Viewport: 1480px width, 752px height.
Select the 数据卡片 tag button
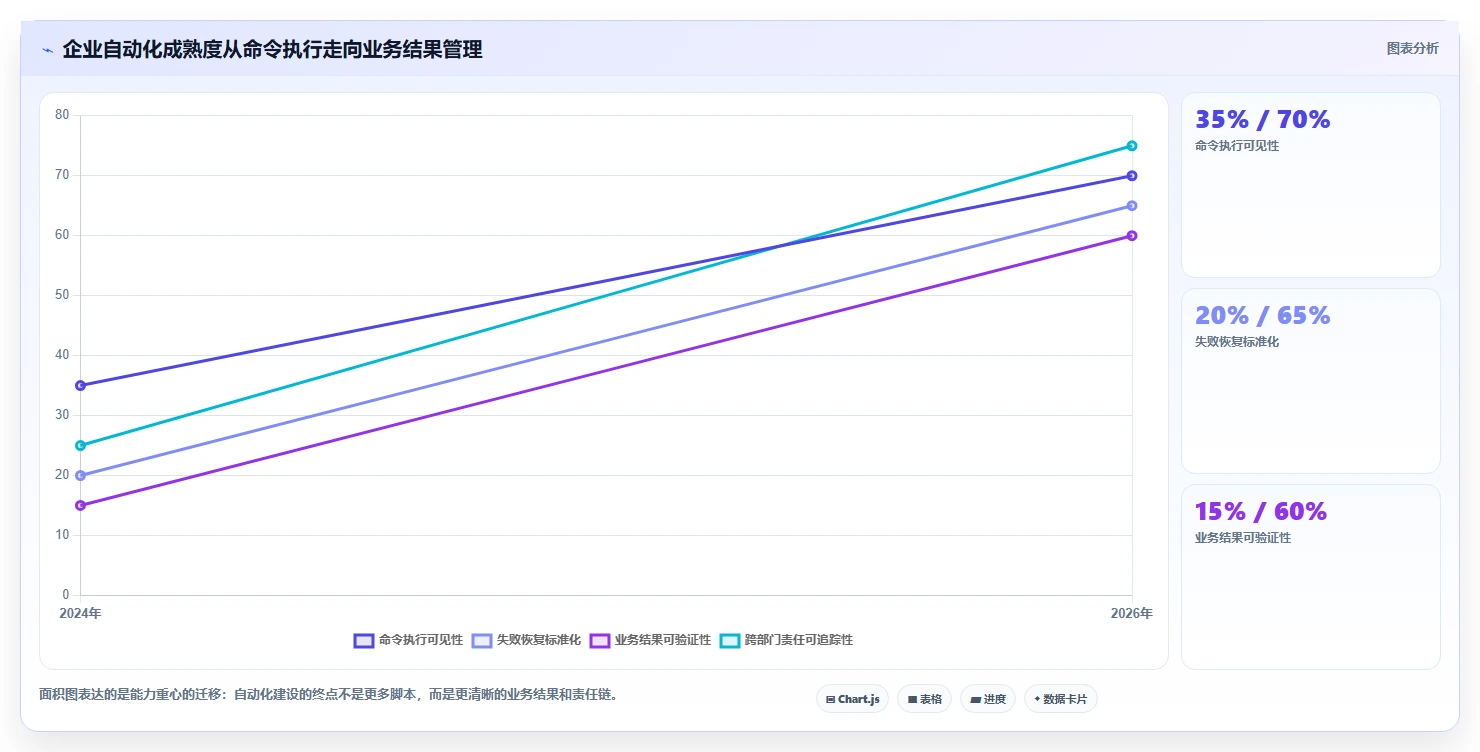click(1060, 699)
